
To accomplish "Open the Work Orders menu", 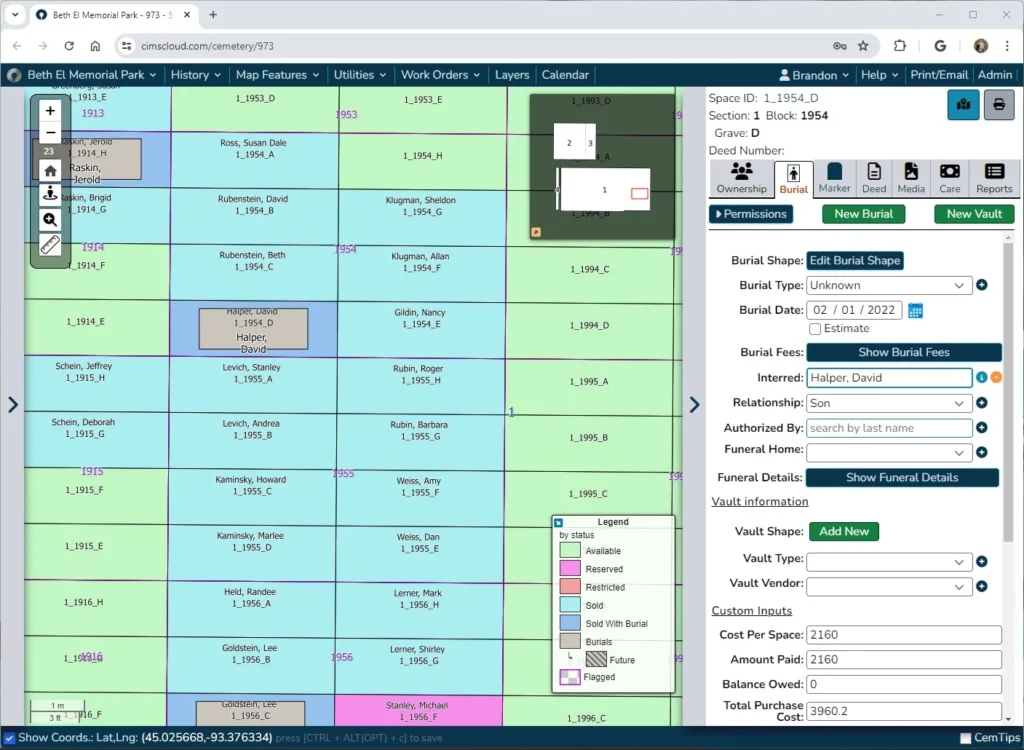I will click(441, 75).
